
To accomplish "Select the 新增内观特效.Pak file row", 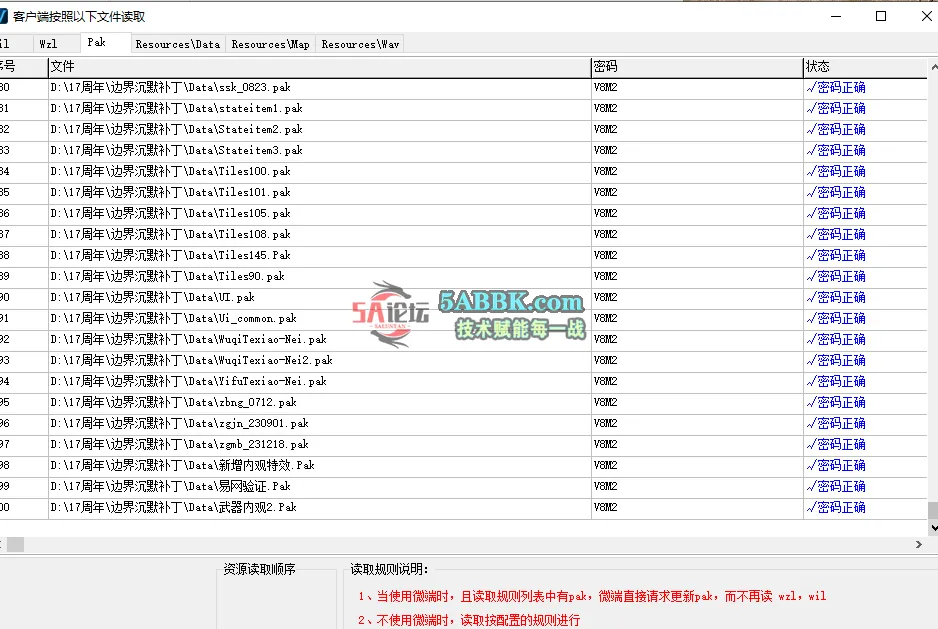I will [464, 465].
